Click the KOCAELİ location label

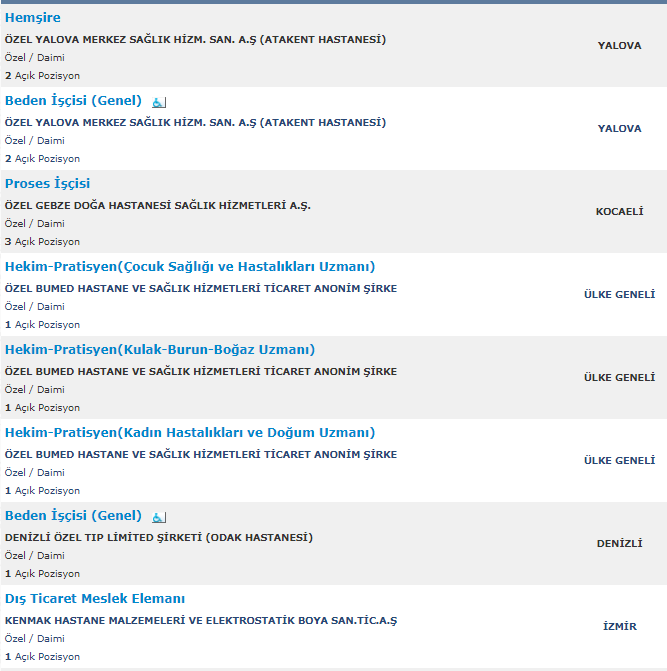click(620, 212)
